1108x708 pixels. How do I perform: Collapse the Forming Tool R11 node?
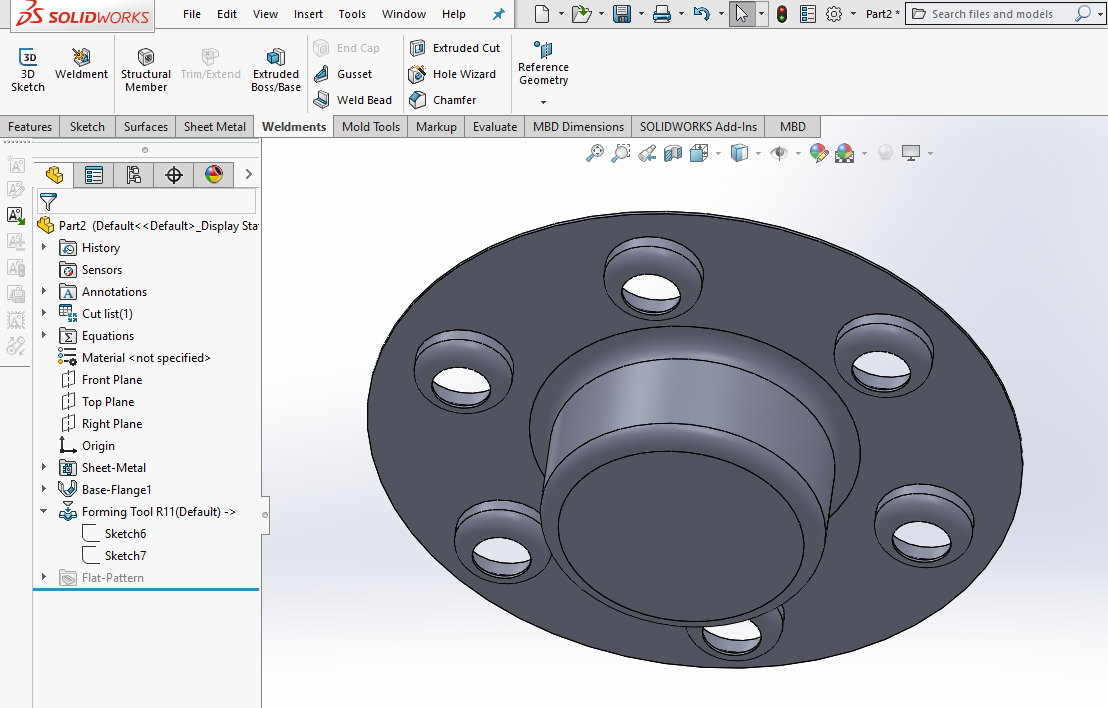click(x=44, y=512)
